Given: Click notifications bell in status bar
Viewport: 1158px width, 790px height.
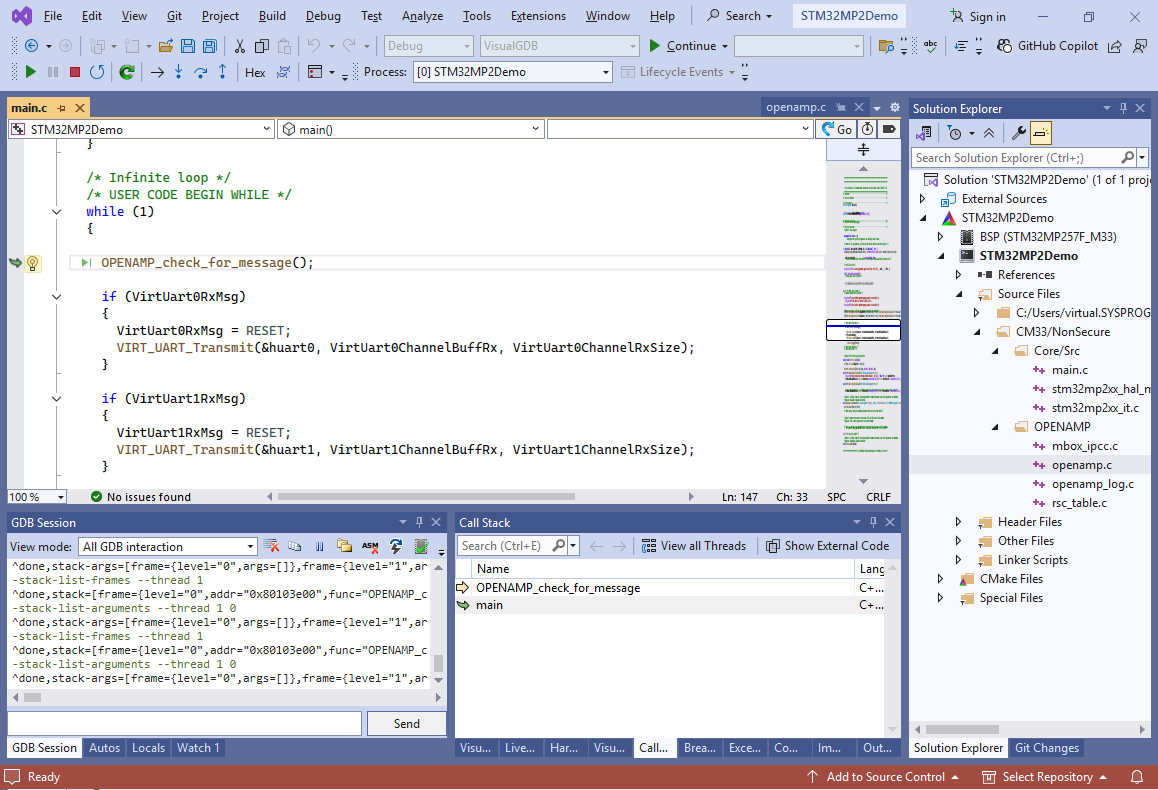Looking at the screenshot, I should point(1138,777).
